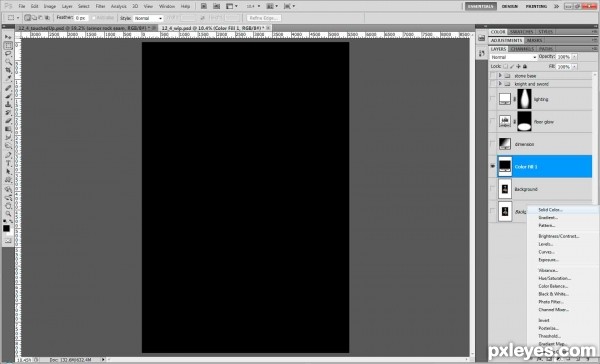600x364 pixels.
Task: Open the Style dropdown in options bar
Action: tap(148, 18)
